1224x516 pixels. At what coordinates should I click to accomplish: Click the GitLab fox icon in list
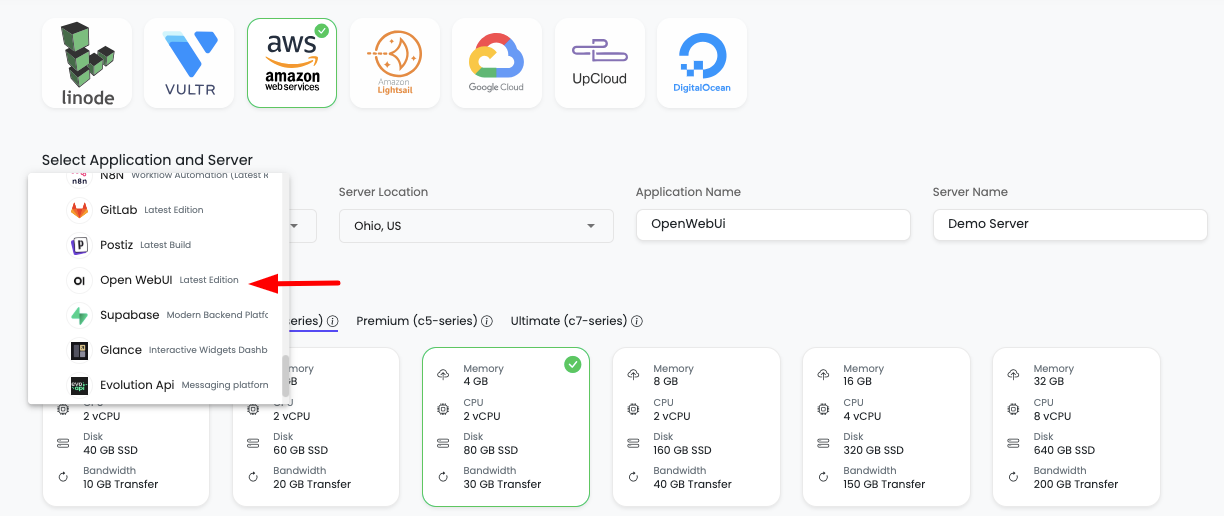pyautogui.click(x=79, y=210)
